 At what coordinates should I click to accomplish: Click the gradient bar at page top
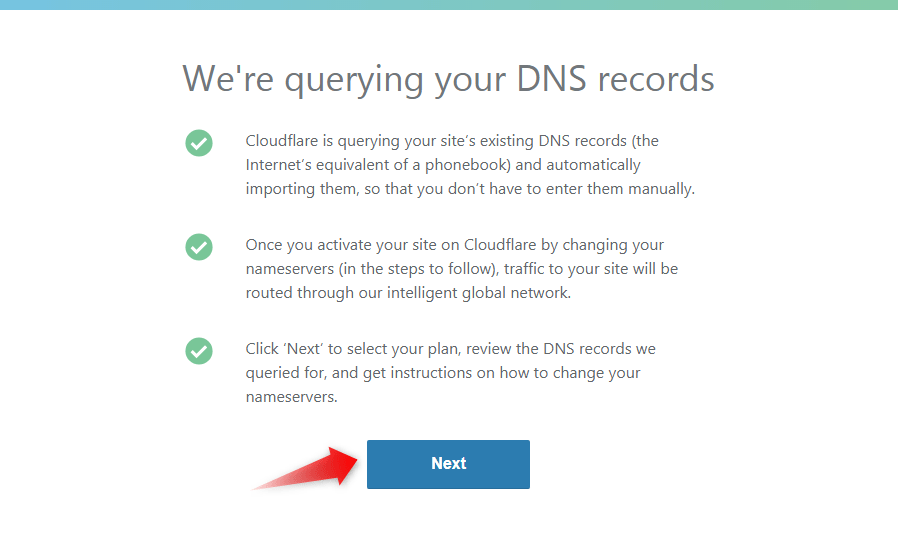448,4
